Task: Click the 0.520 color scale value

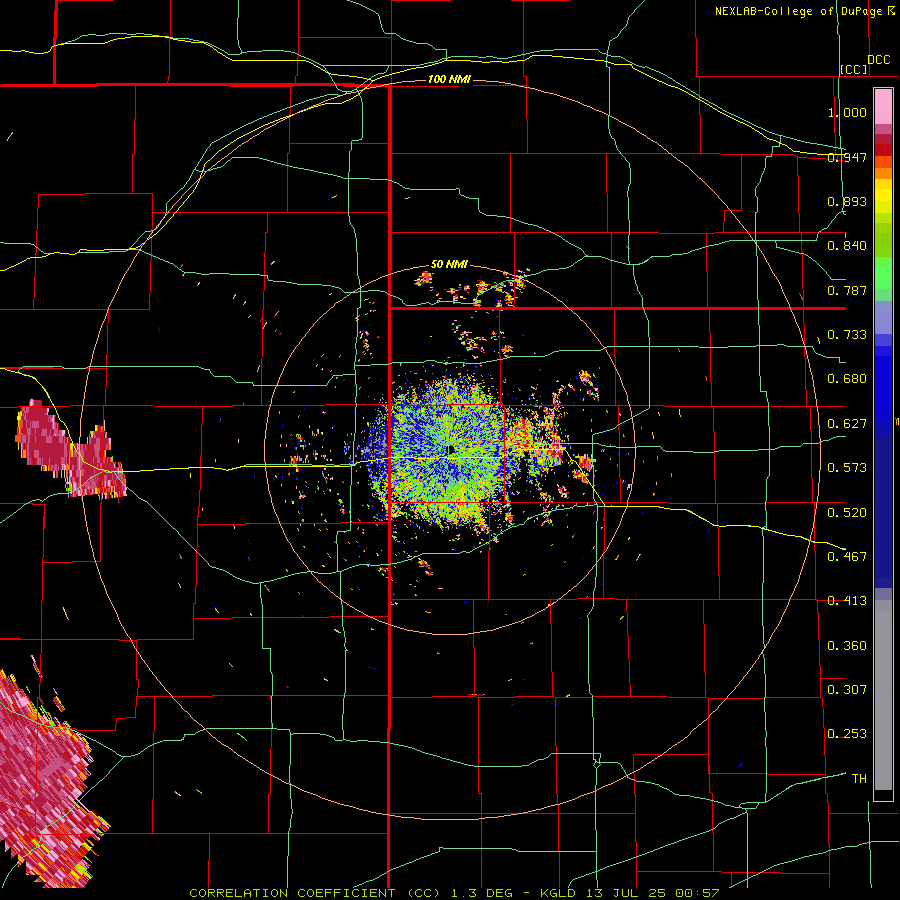Action: pos(847,513)
